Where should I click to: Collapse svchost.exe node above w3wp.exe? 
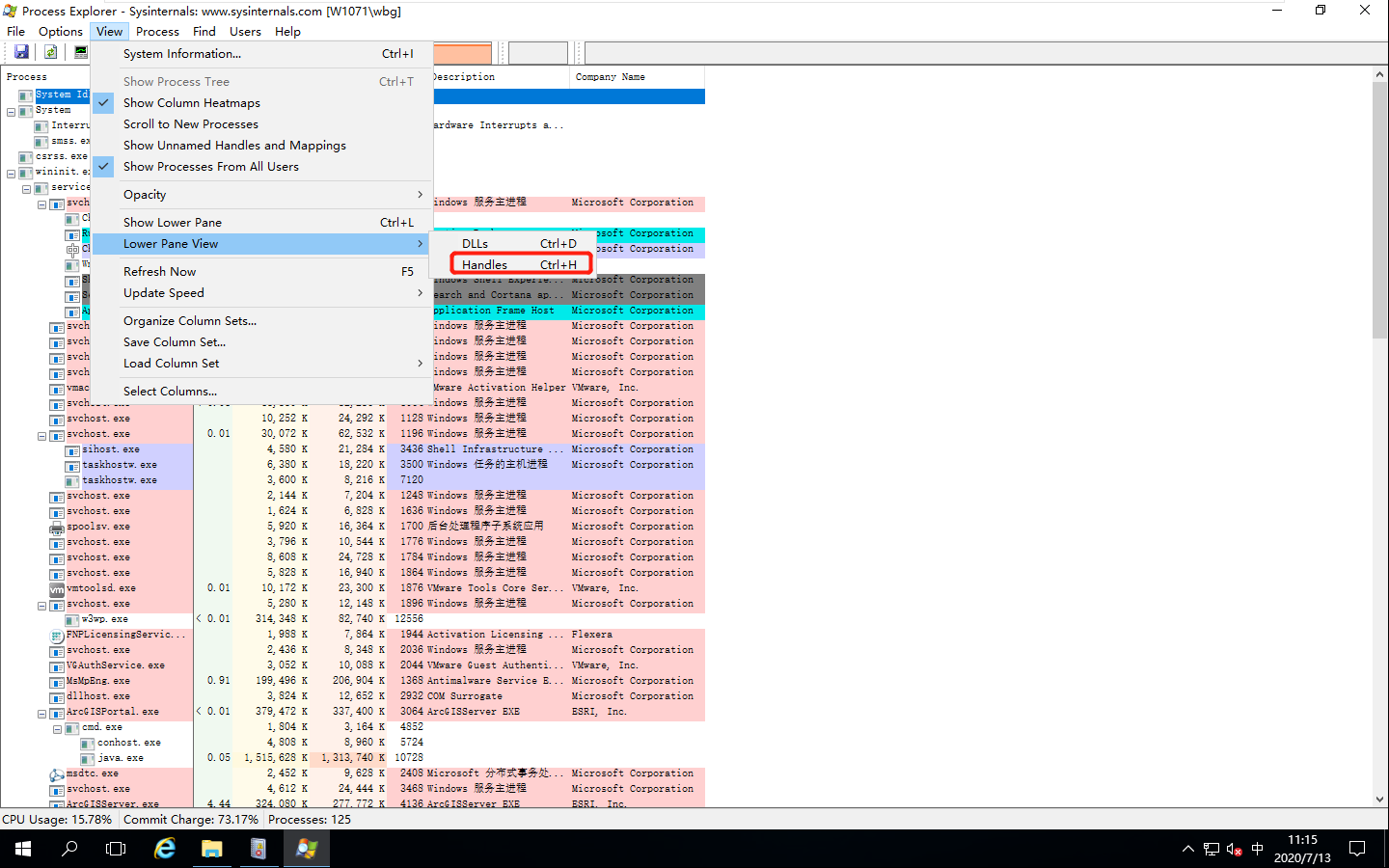(41, 606)
